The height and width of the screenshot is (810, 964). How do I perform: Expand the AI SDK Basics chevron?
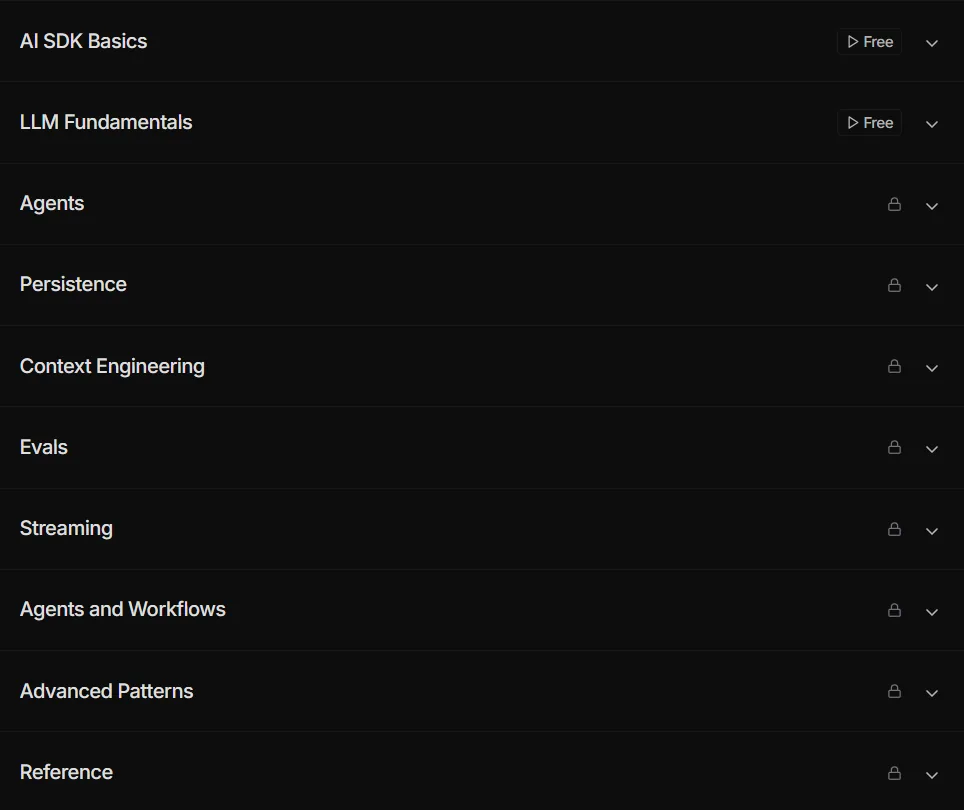(x=932, y=43)
